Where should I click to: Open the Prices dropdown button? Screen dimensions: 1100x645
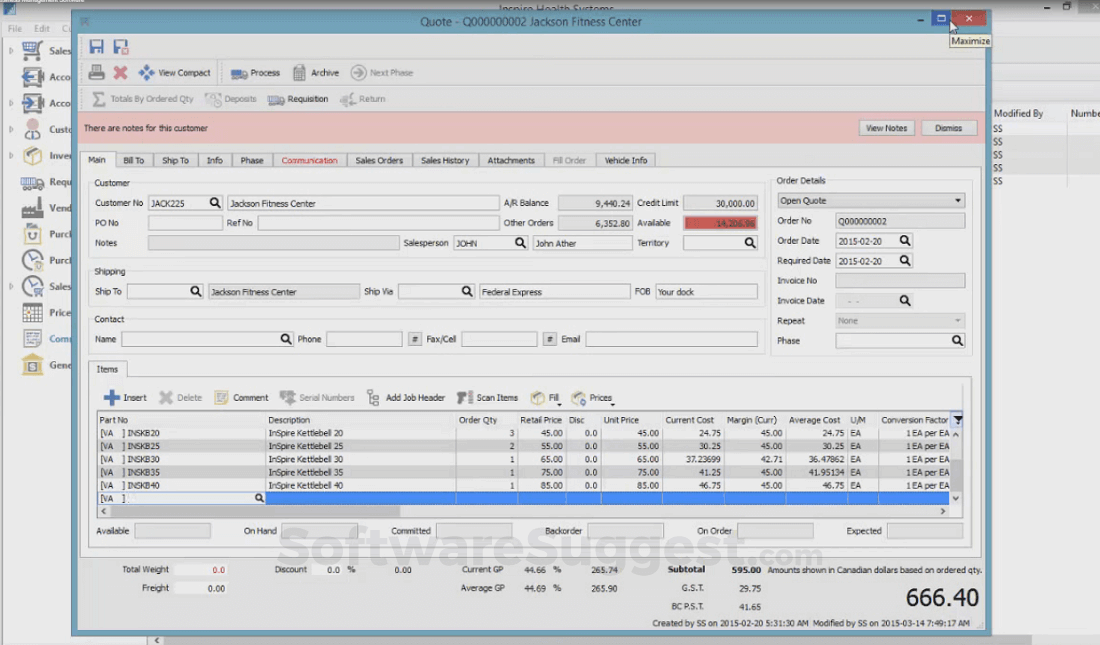(x=593, y=398)
